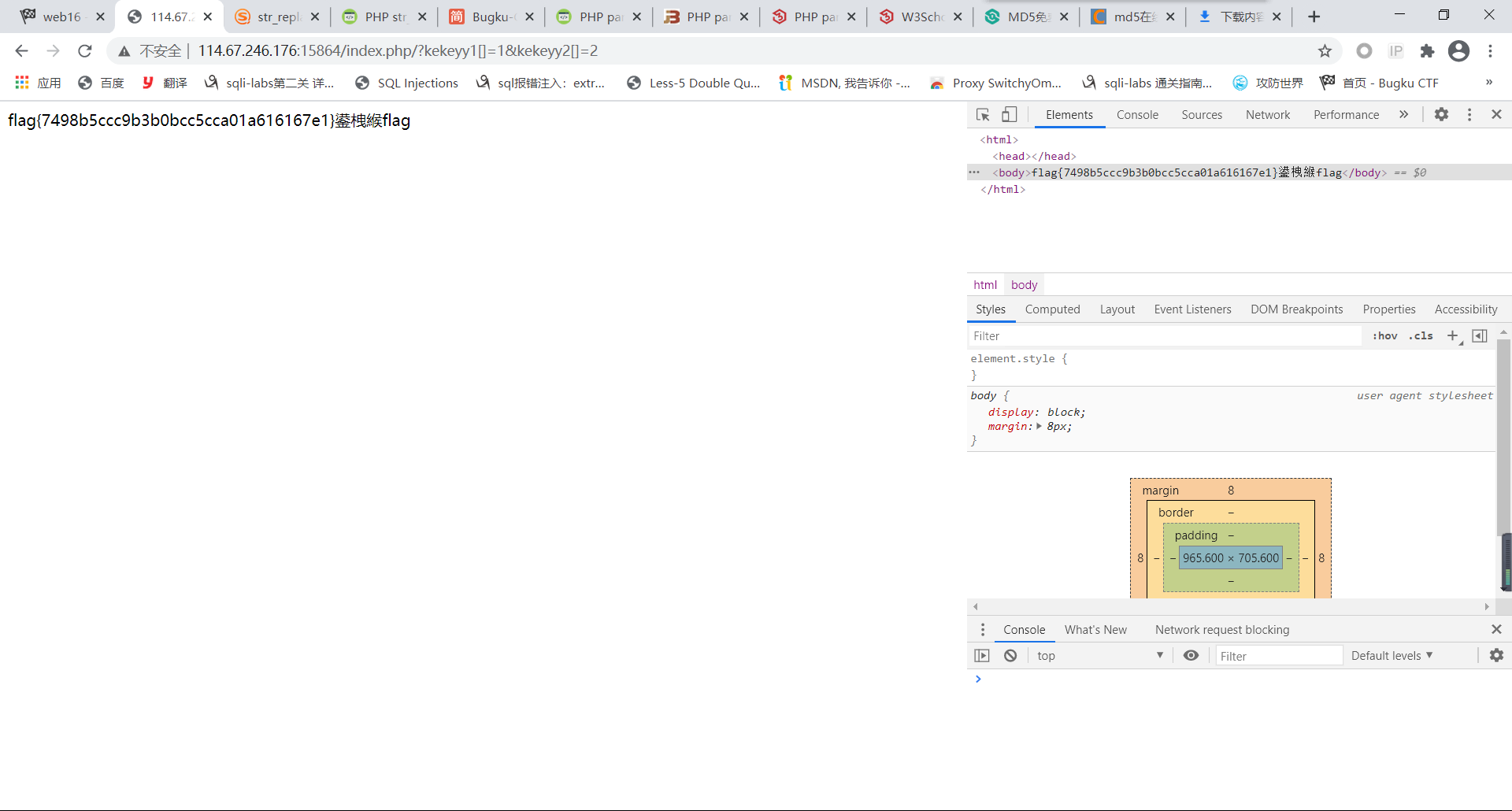Show the console sidebar icon
Screen dimensions: 1512x811
(982, 656)
